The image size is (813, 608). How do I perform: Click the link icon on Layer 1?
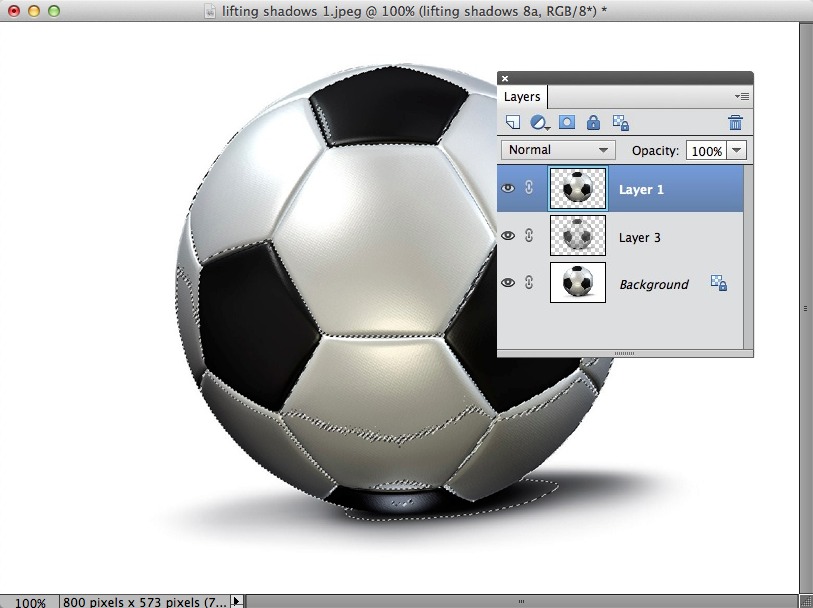coord(529,189)
